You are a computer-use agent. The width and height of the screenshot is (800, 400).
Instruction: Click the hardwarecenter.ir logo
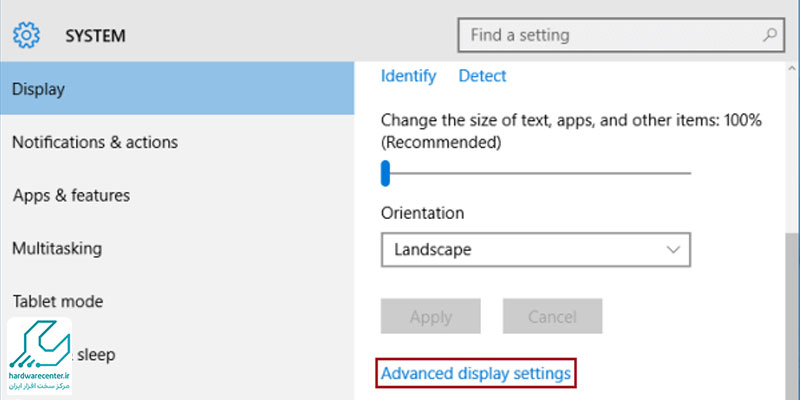click(x=40, y=357)
